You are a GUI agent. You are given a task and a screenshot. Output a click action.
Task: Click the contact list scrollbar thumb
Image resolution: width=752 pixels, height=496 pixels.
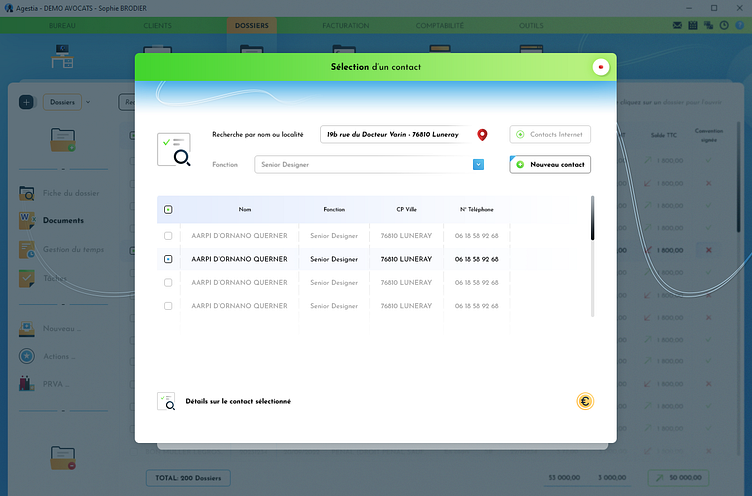point(592,218)
